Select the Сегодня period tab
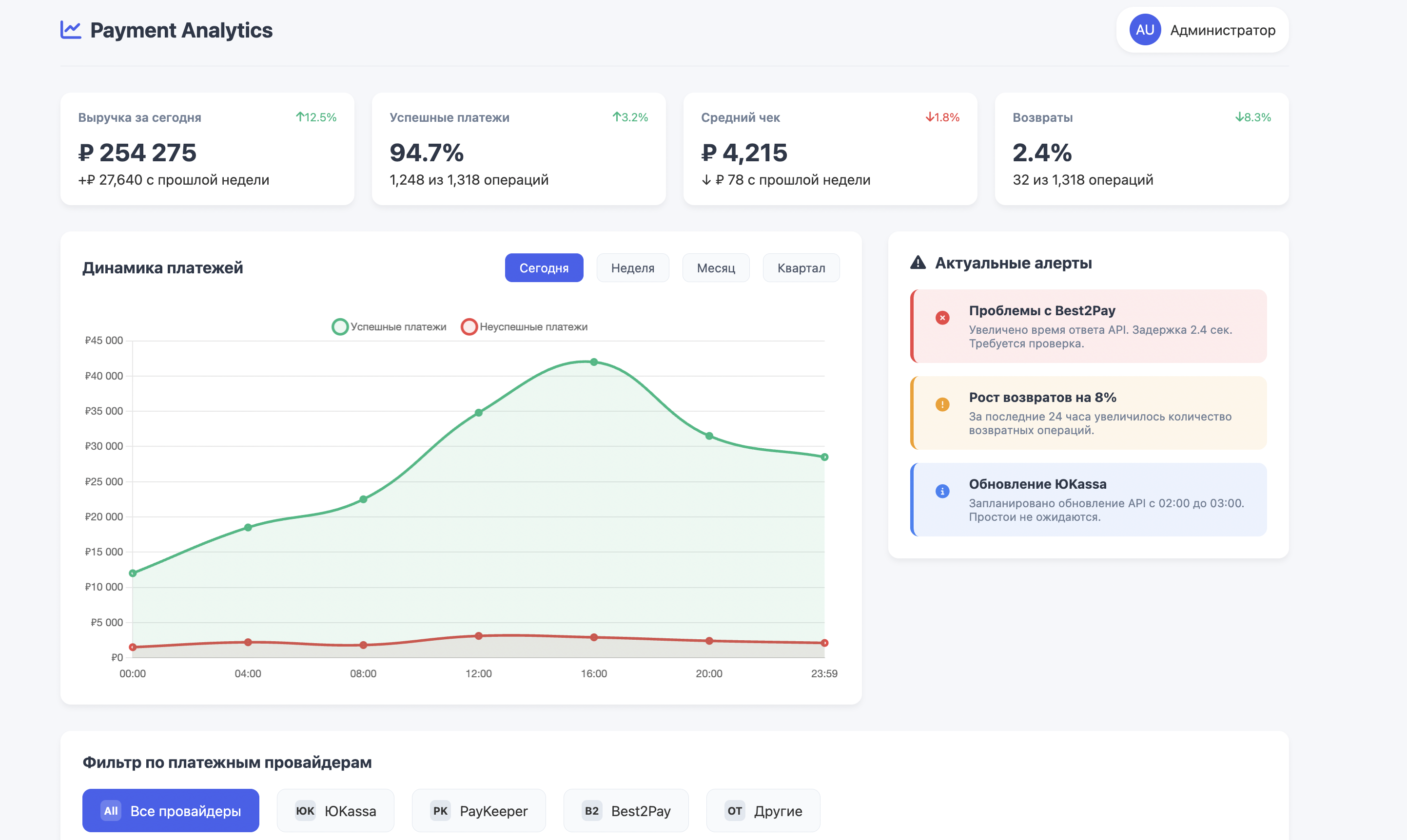 pyautogui.click(x=544, y=267)
